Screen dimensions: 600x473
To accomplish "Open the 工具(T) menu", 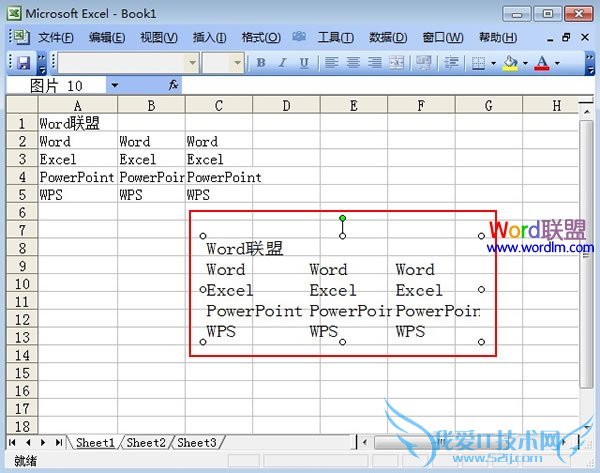I will [x=336, y=38].
